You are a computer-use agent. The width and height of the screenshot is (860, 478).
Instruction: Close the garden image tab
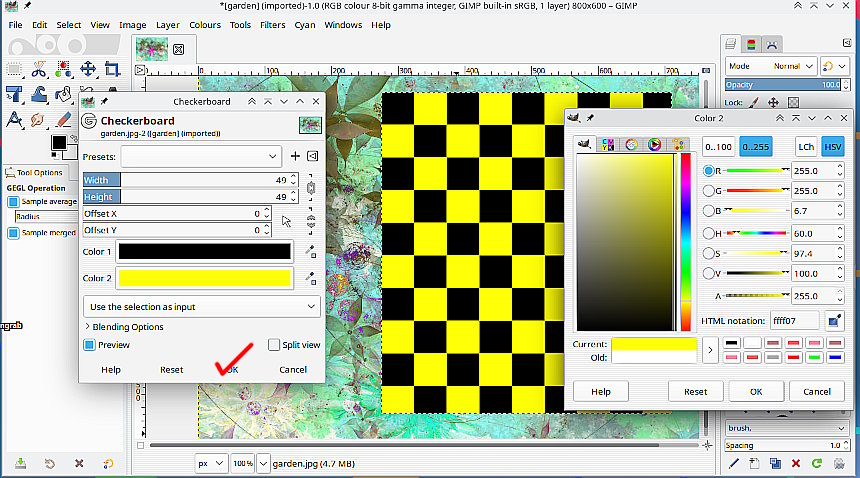pos(178,49)
